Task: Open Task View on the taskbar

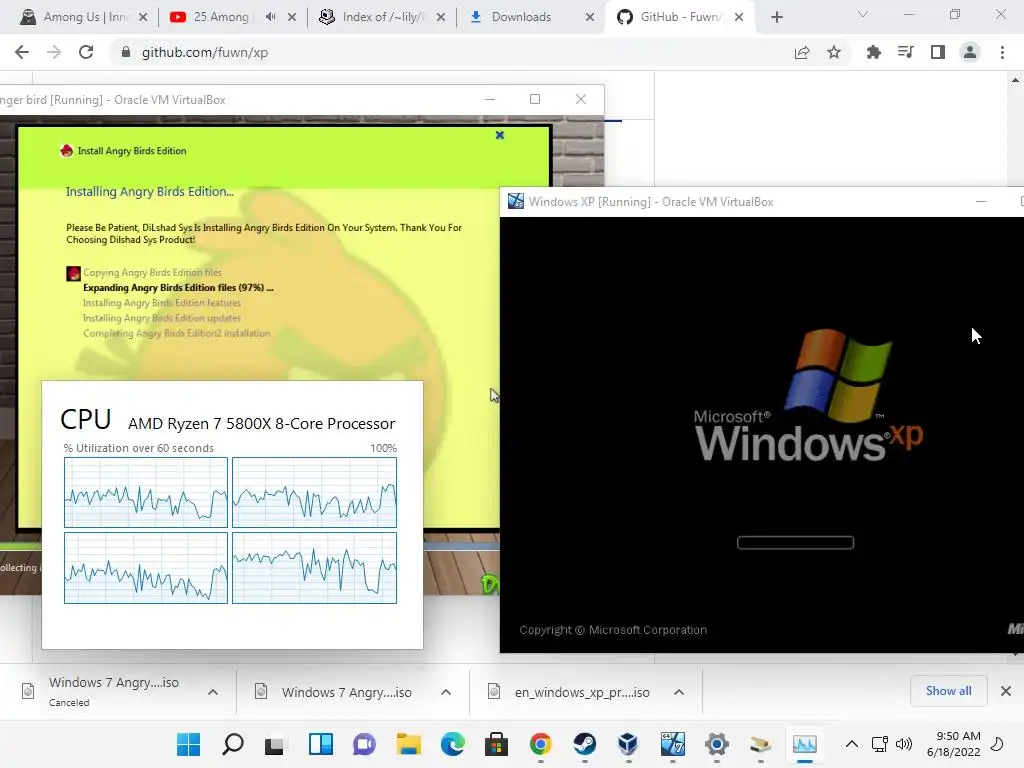Action: tap(276, 744)
